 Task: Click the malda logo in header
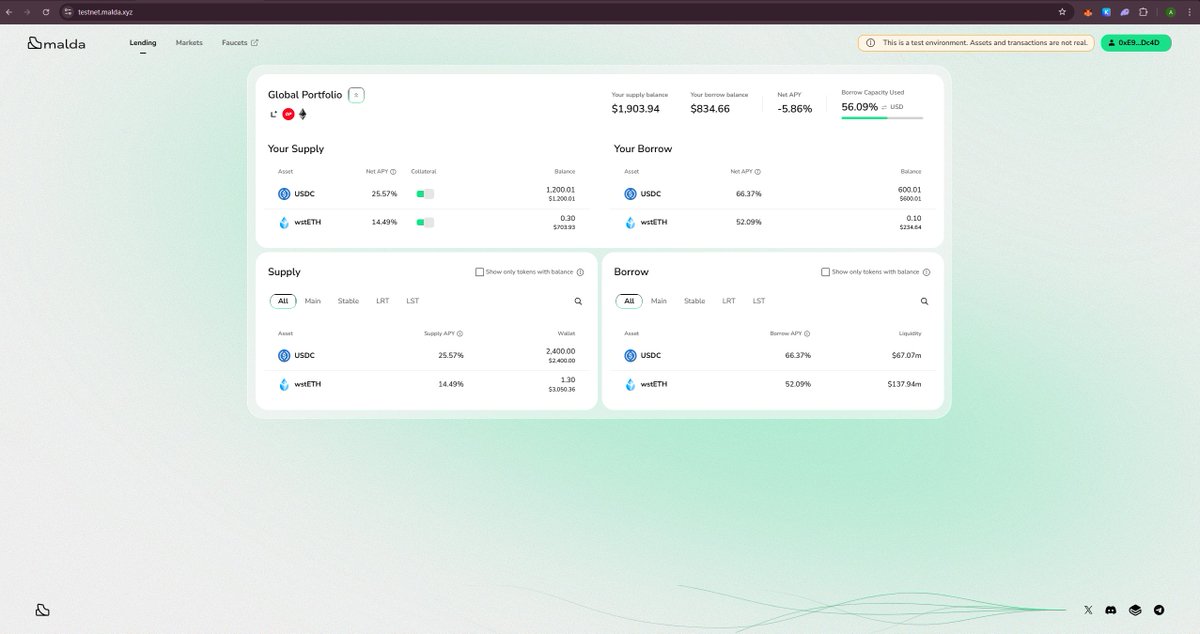click(x=56, y=43)
